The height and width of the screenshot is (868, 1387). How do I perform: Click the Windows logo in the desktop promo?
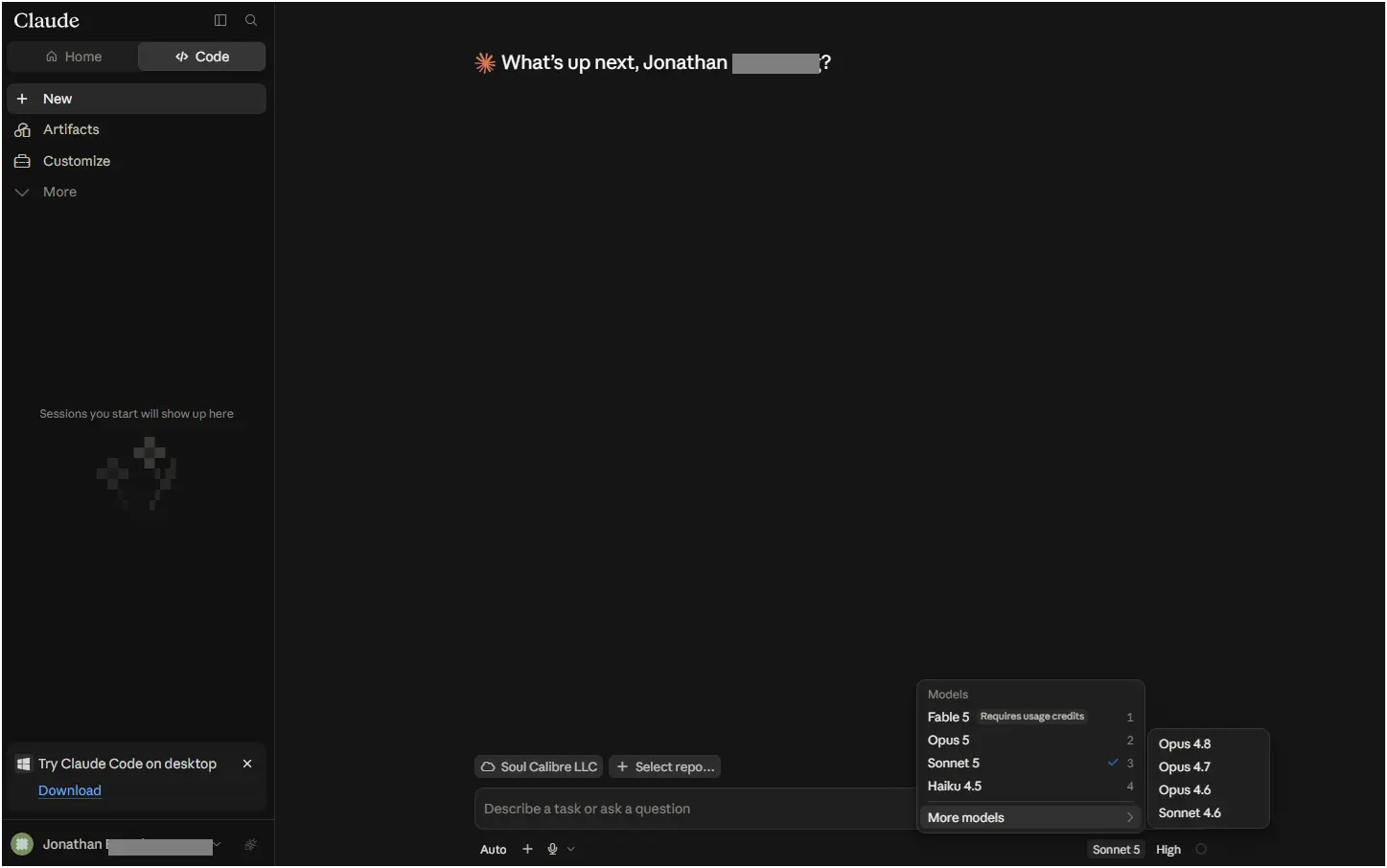click(24, 764)
